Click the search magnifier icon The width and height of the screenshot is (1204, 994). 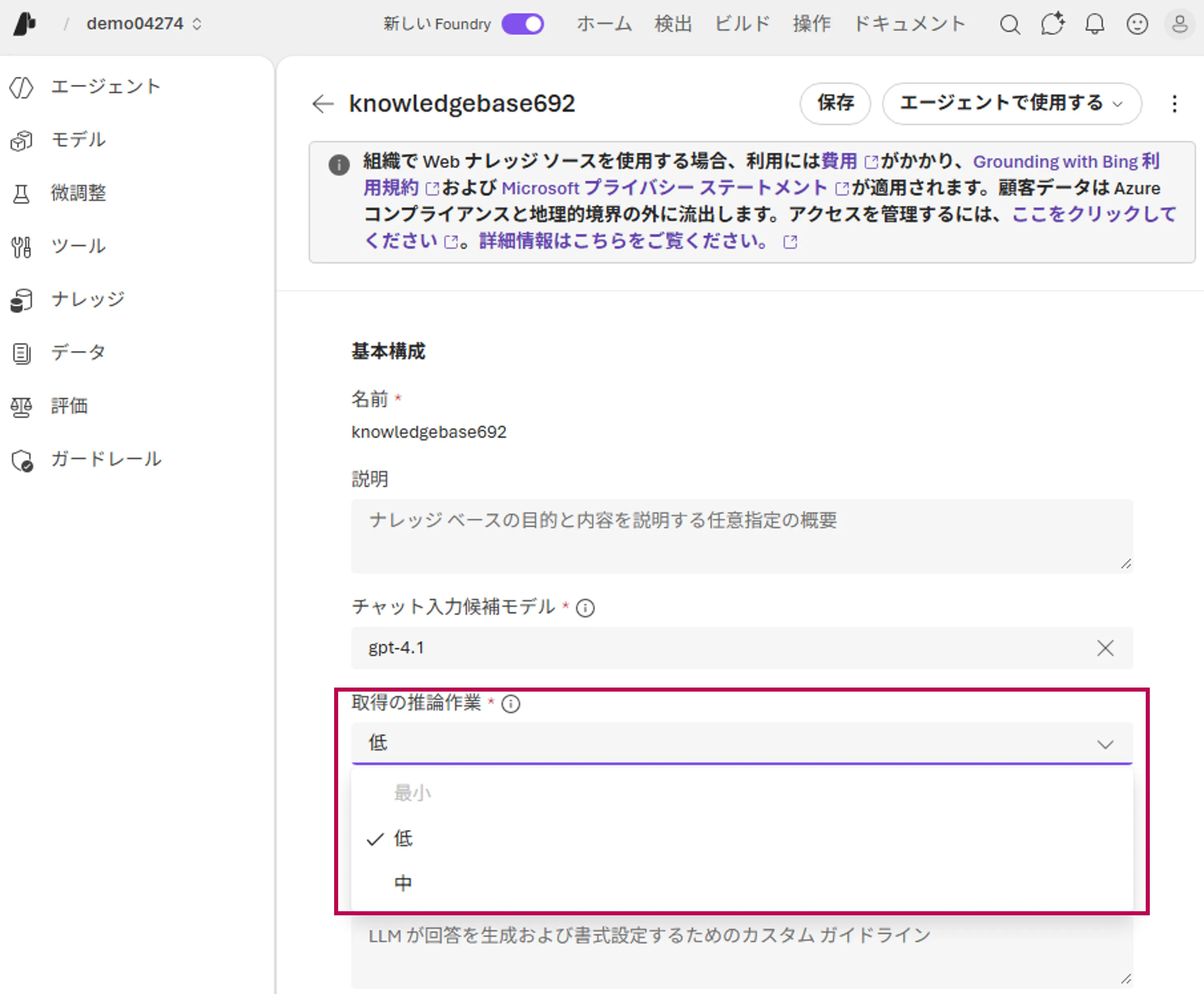1010,24
